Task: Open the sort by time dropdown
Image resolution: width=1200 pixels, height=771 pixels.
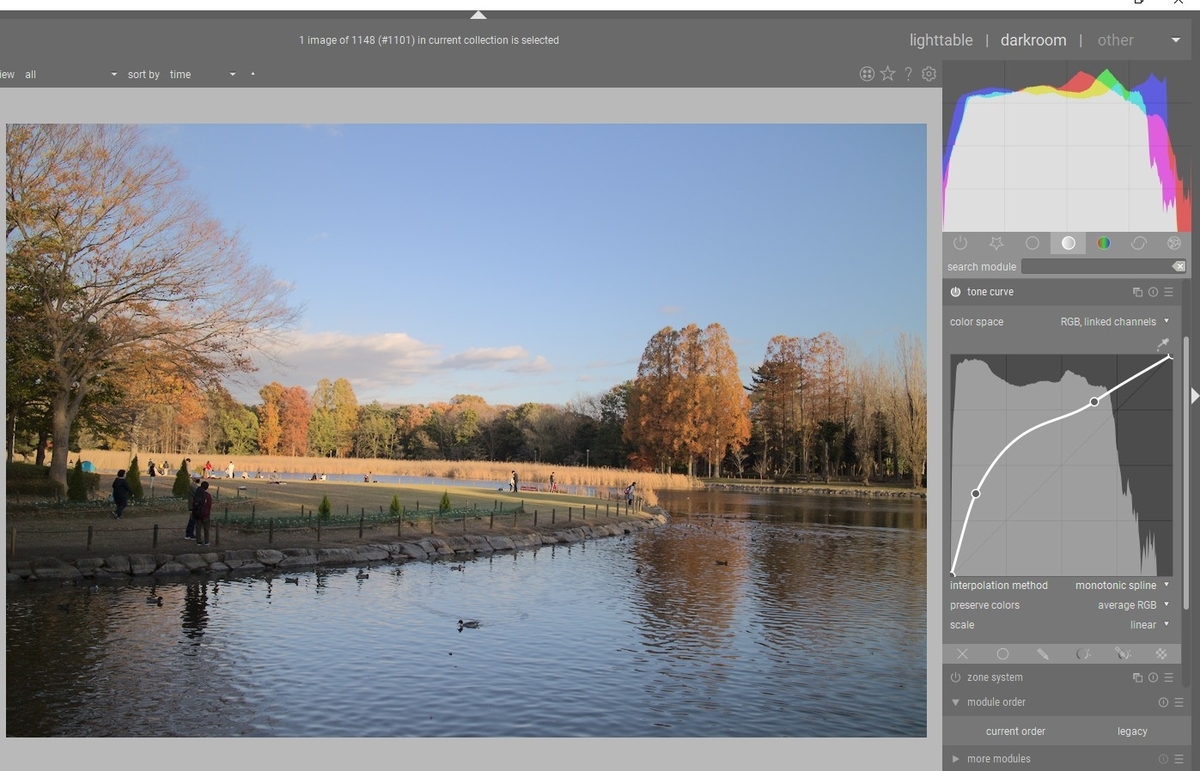Action: [203, 74]
